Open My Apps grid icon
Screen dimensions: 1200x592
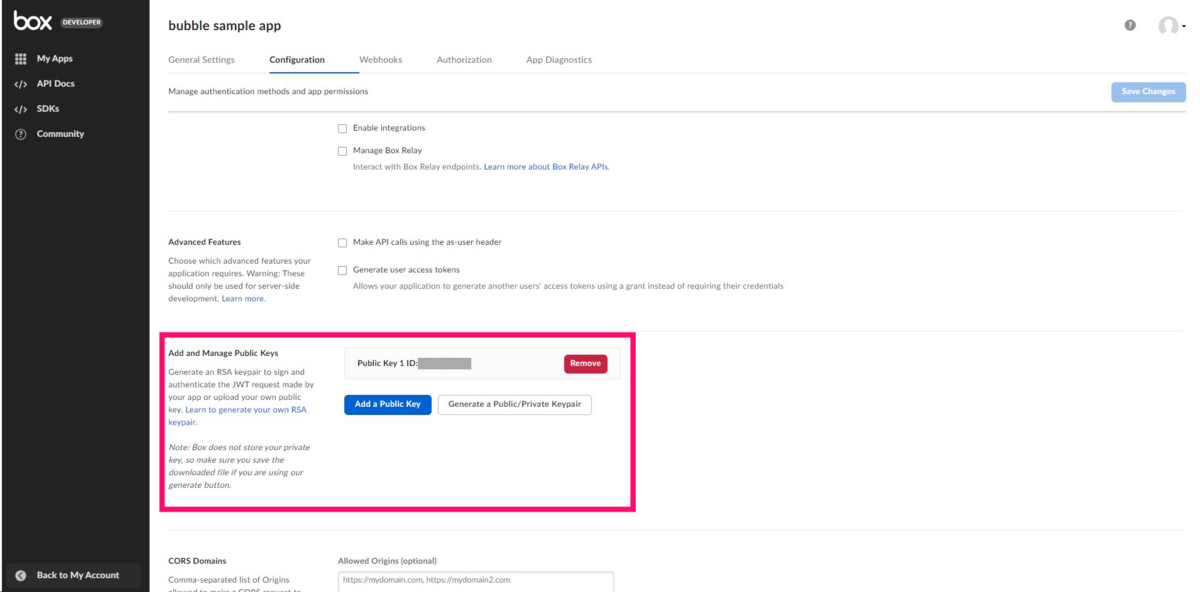(20, 59)
